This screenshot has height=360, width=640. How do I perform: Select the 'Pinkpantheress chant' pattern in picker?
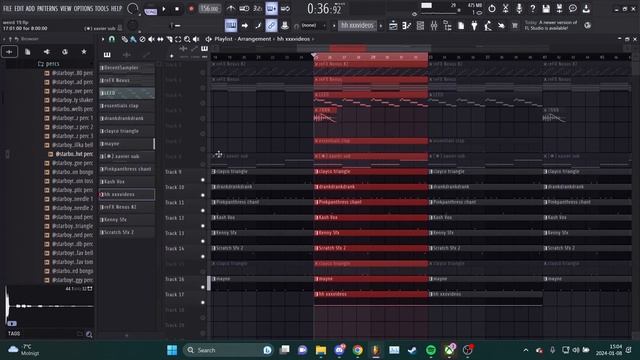click(127, 169)
